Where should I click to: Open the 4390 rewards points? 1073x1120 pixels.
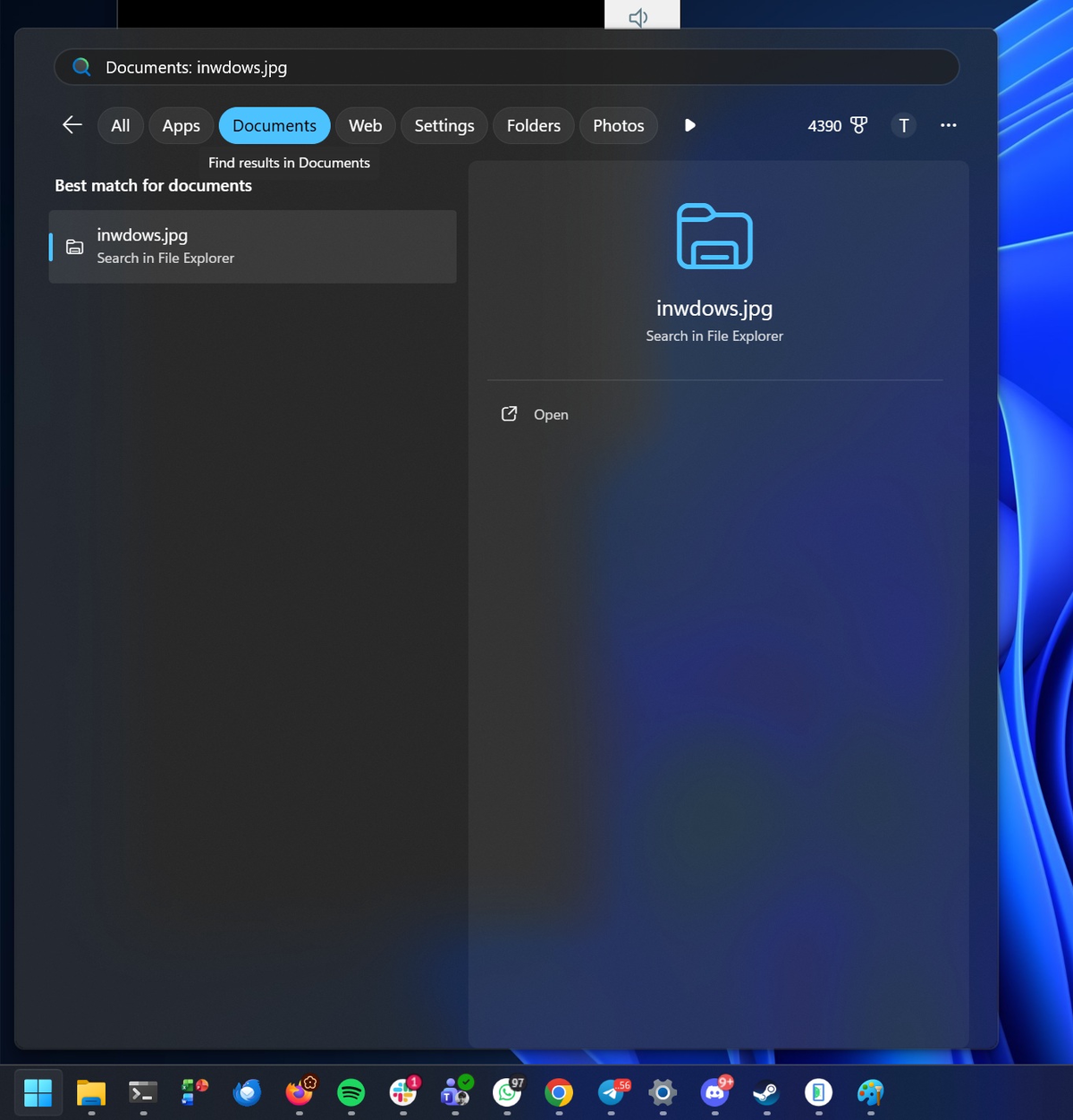838,125
